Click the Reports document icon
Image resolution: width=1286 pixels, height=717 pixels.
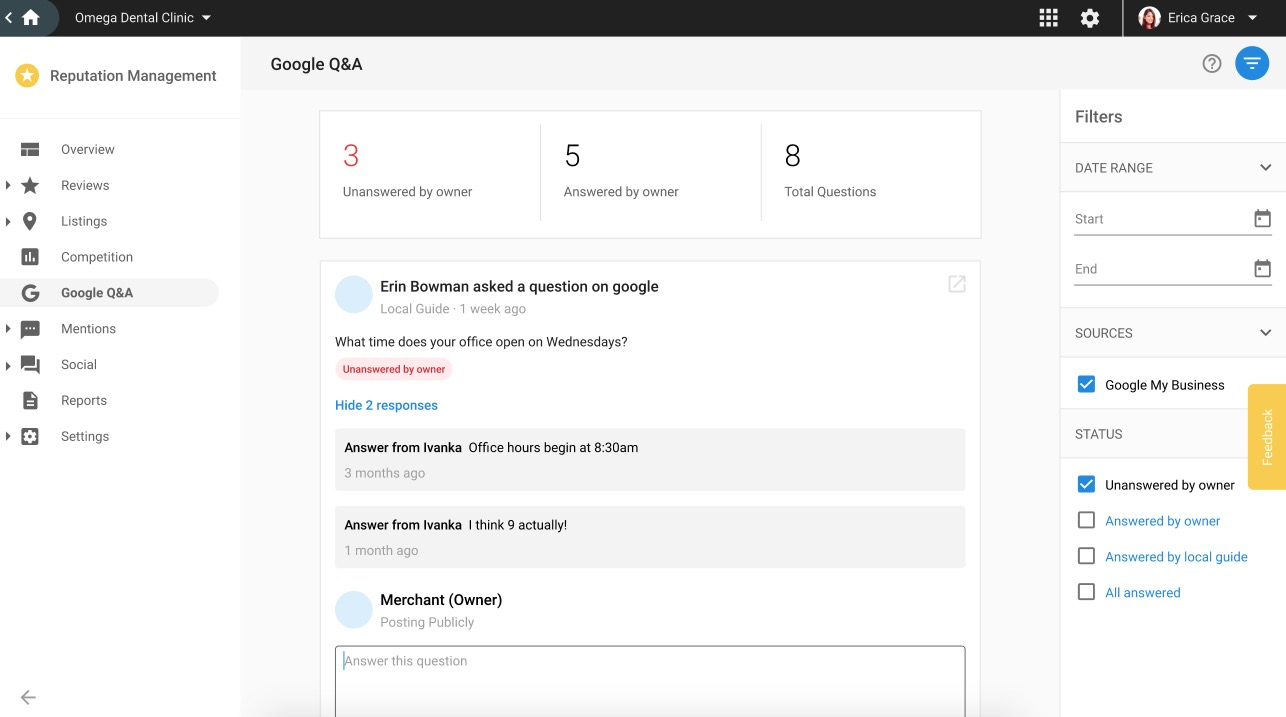pyautogui.click(x=30, y=400)
